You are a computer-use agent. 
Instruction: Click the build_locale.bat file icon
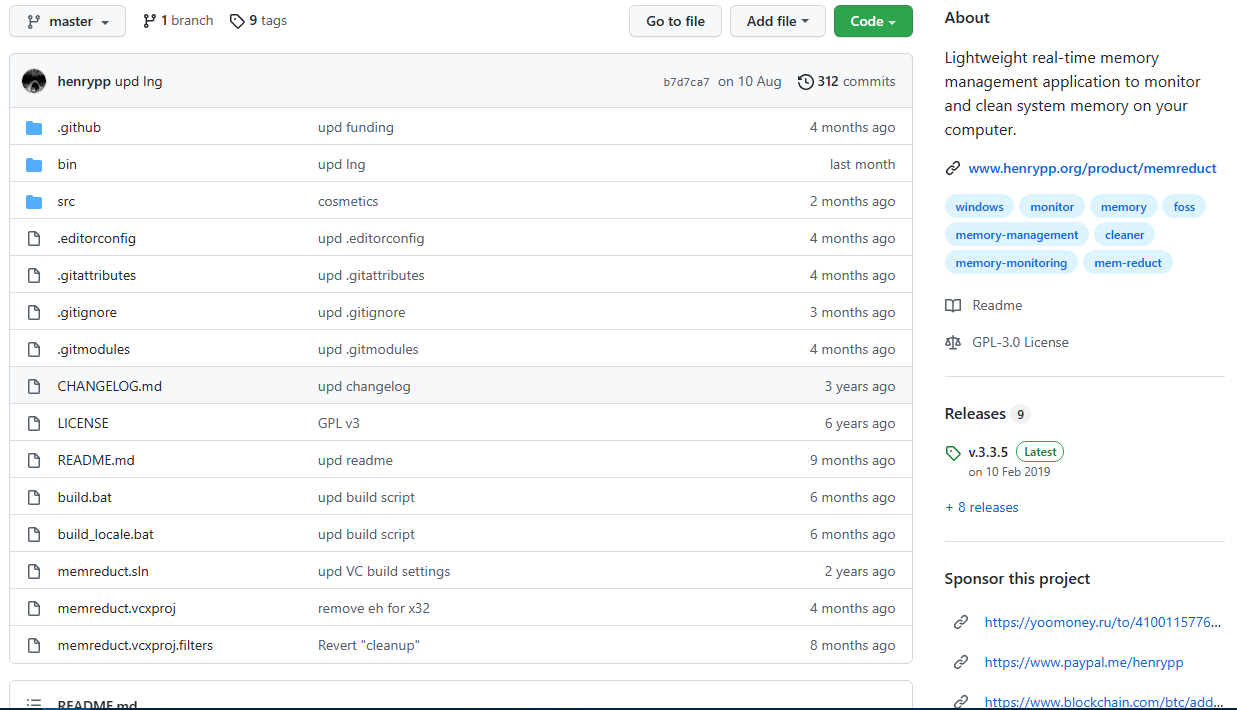[x=34, y=534]
